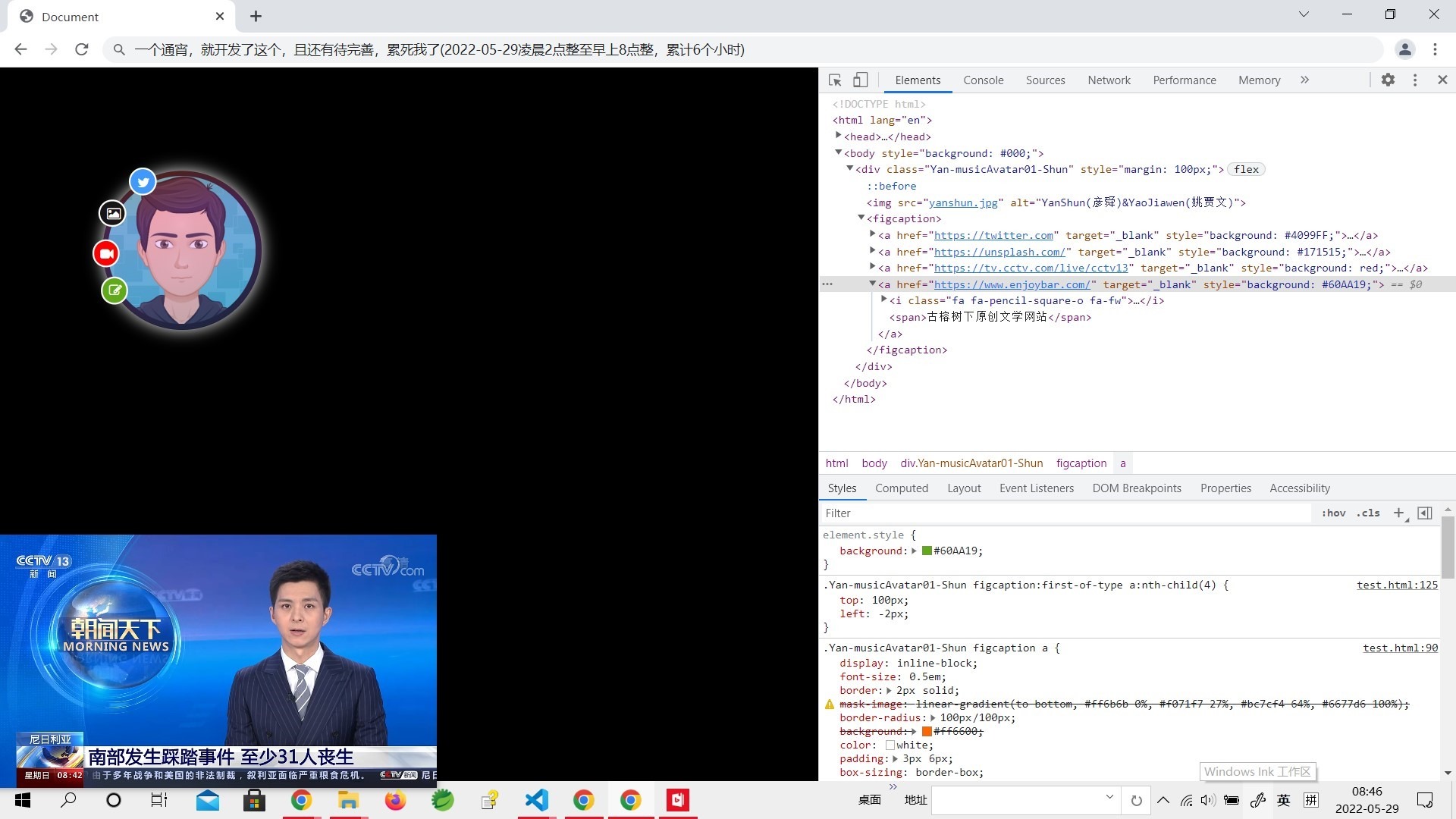Image resolution: width=1456 pixels, height=819 pixels.
Task: Activate the DevTools element inspector icon
Action: (835, 80)
